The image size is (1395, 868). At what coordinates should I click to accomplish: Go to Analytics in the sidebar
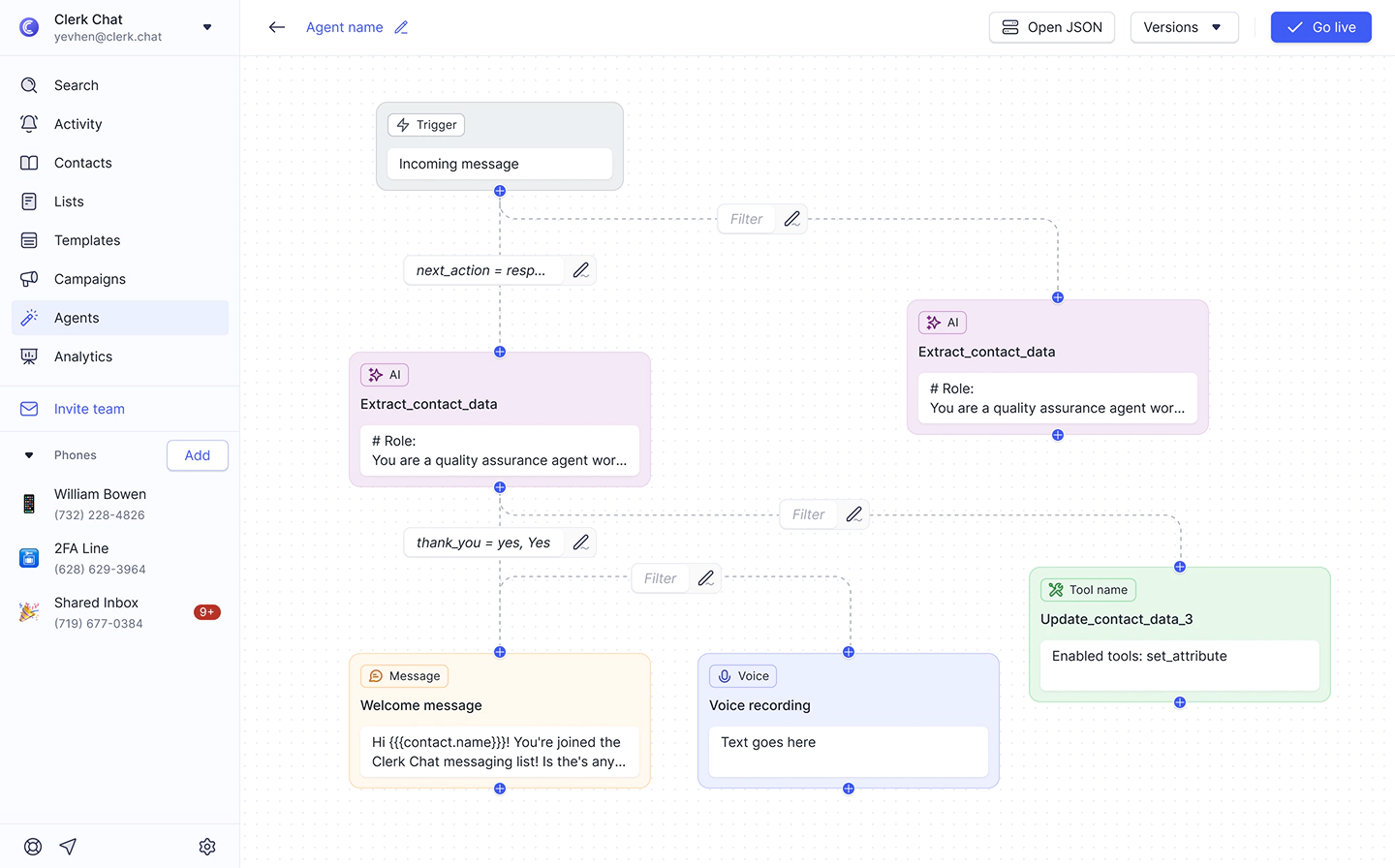(x=83, y=356)
